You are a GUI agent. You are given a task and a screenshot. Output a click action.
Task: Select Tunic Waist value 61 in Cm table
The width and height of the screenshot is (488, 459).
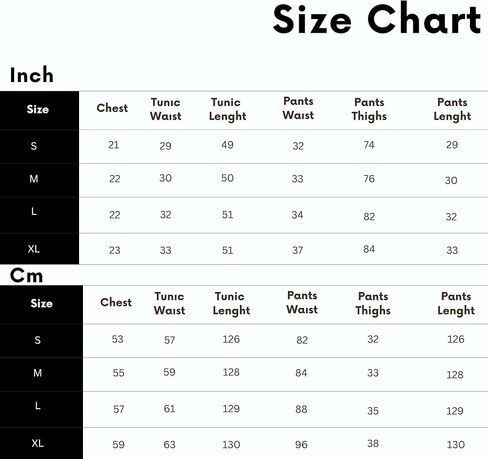(169, 409)
